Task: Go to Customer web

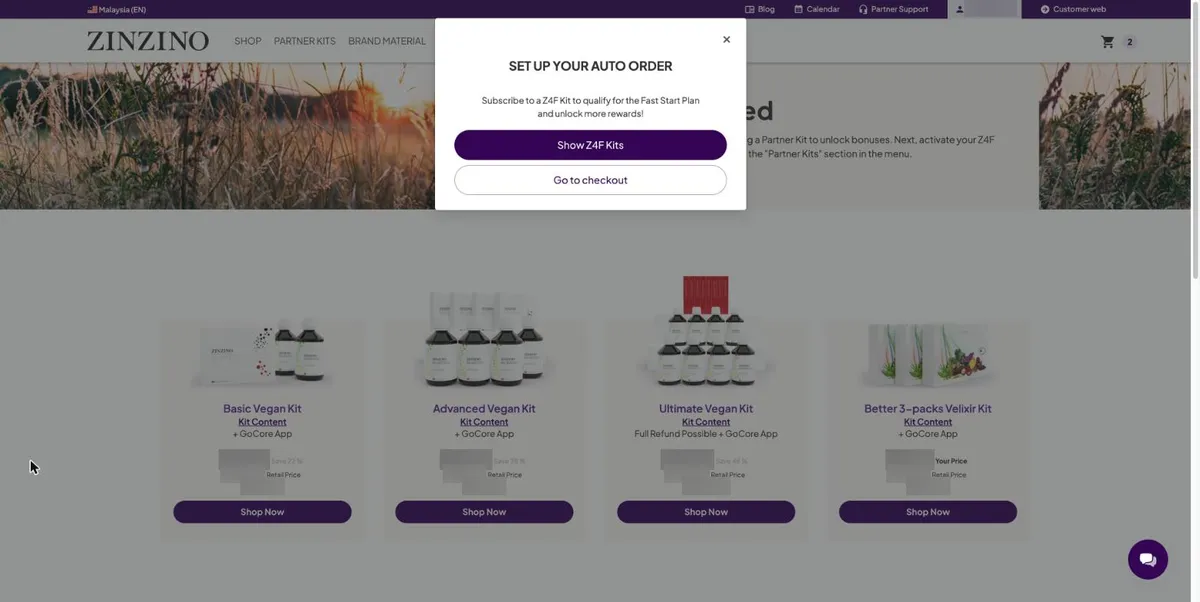Action: [1073, 9]
